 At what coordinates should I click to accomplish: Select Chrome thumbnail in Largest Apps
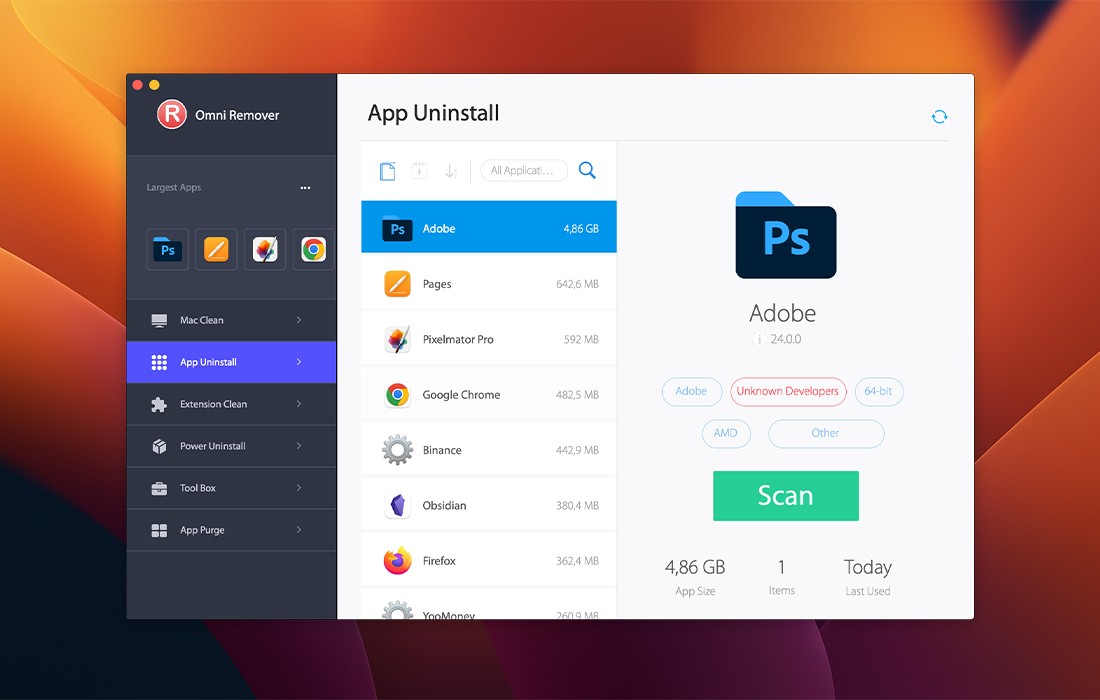point(314,249)
